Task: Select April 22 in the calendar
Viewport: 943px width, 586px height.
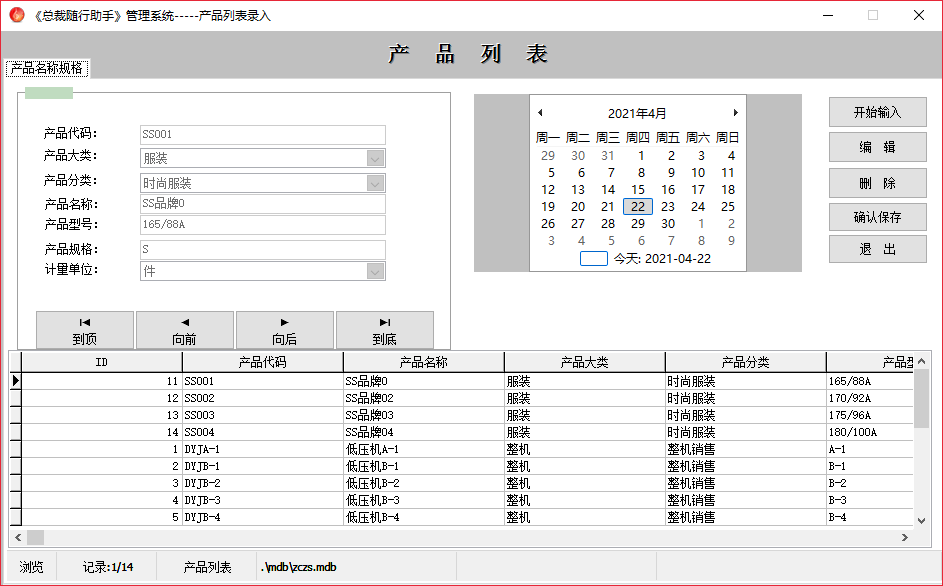Action: click(638, 206)
